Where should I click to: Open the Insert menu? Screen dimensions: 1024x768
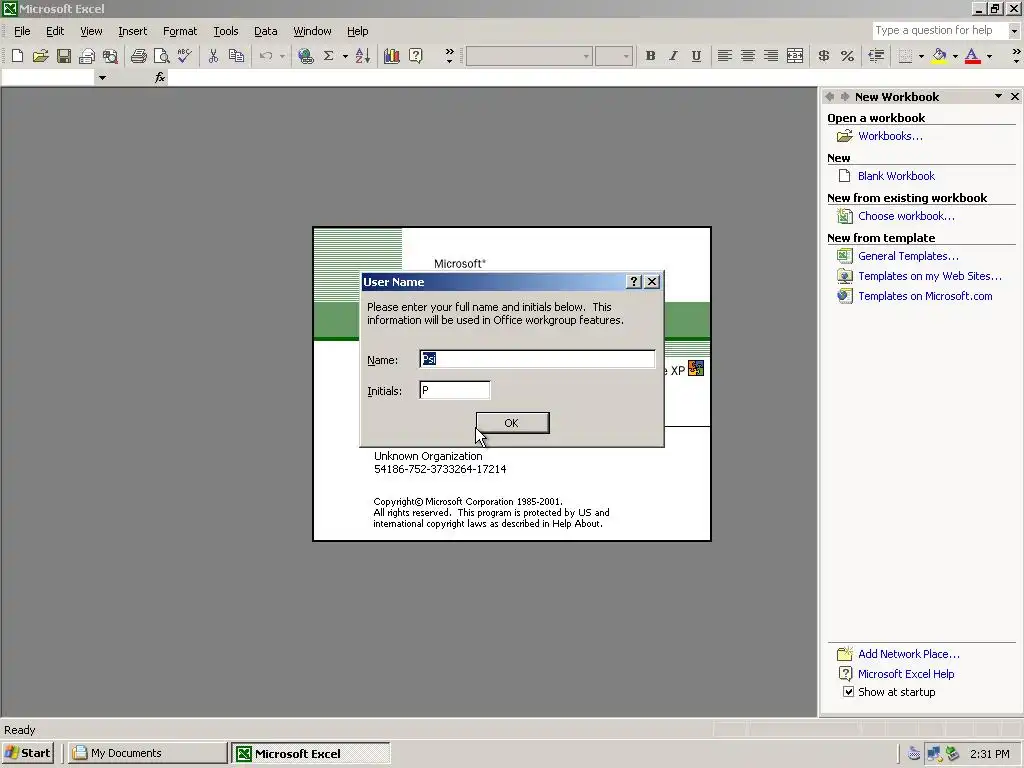point(133,31)
